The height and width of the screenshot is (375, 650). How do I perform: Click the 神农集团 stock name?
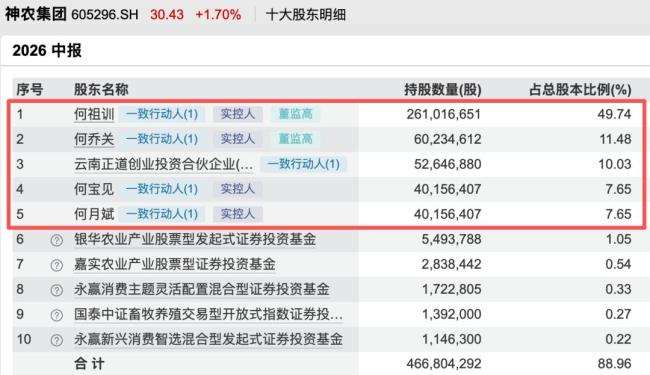click(36, 15)
